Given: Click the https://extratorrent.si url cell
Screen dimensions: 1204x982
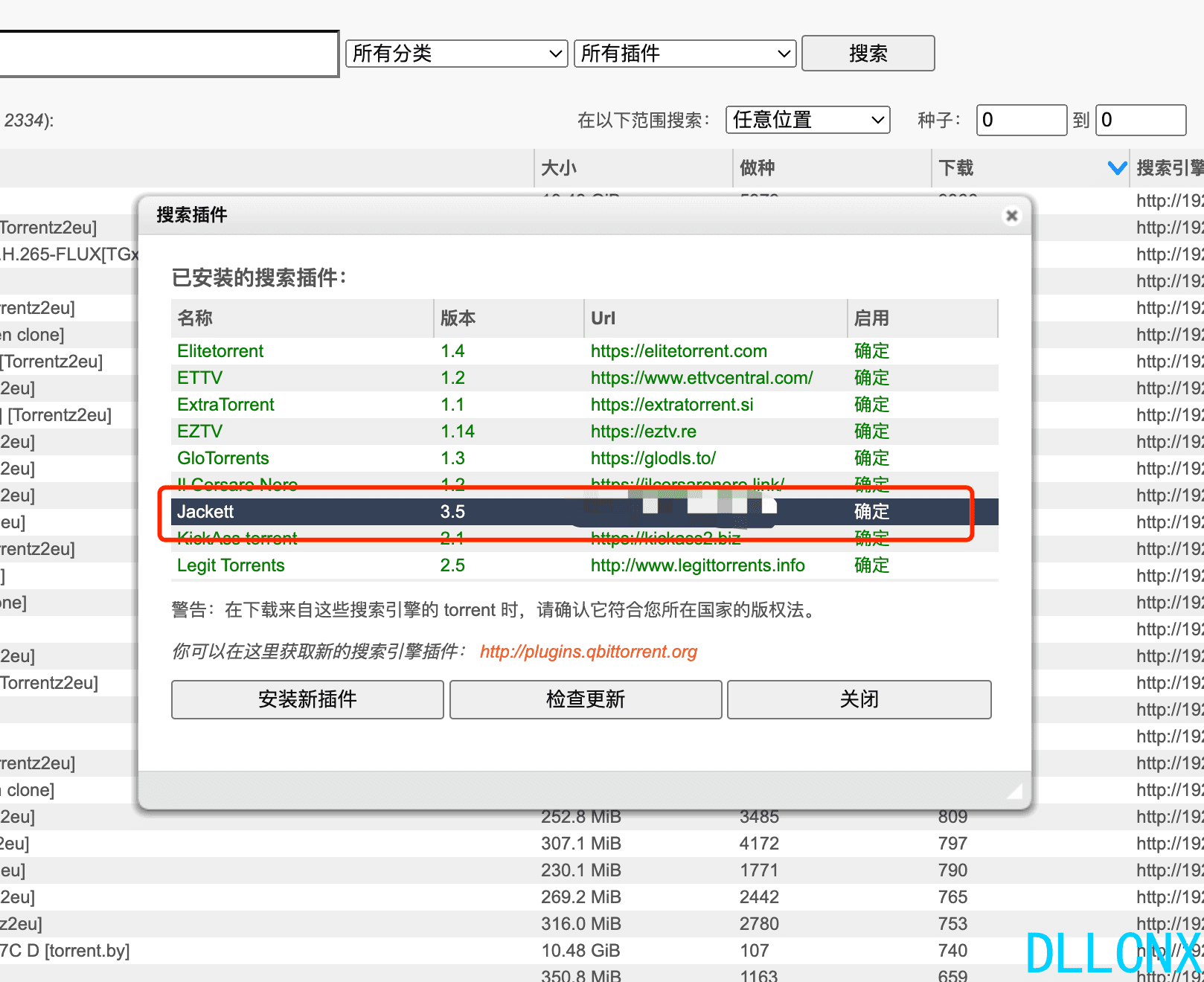Looking at the screenshot, I should pyautogui.click(x=672, y=405).
